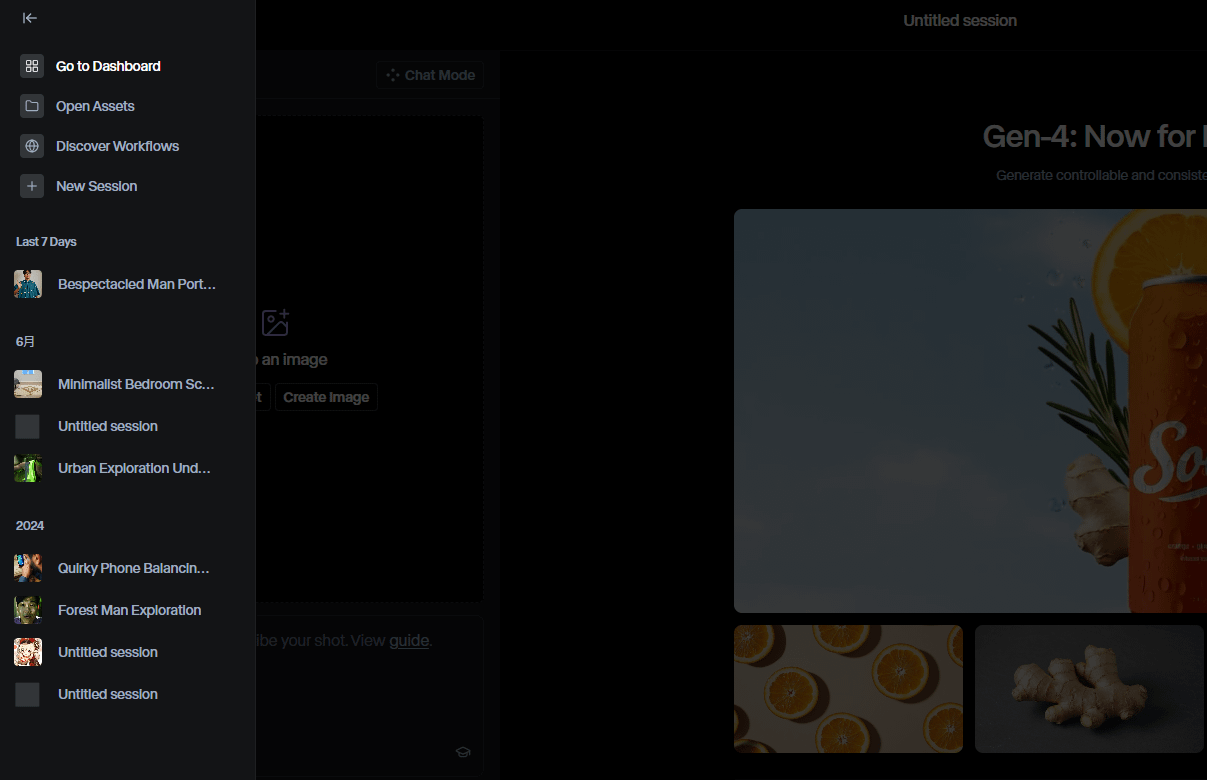Open Forest Man Exploration session
Viewport: 1207px width, 780px height.
pyautogui.click(x=129, y=610)
